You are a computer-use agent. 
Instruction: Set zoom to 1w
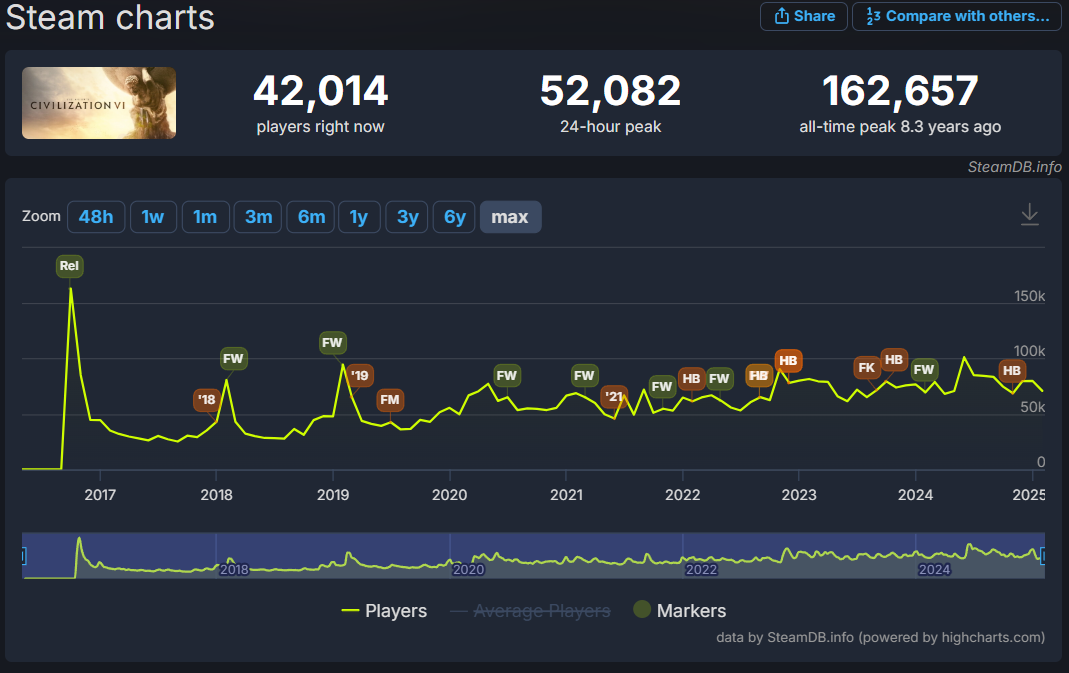click(x=153, y=217)
